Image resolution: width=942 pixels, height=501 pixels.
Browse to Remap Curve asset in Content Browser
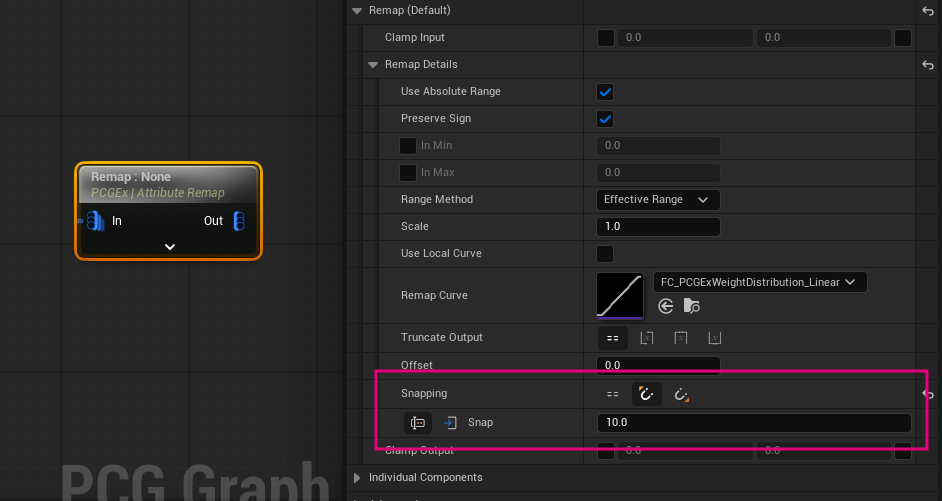(692, 307)
